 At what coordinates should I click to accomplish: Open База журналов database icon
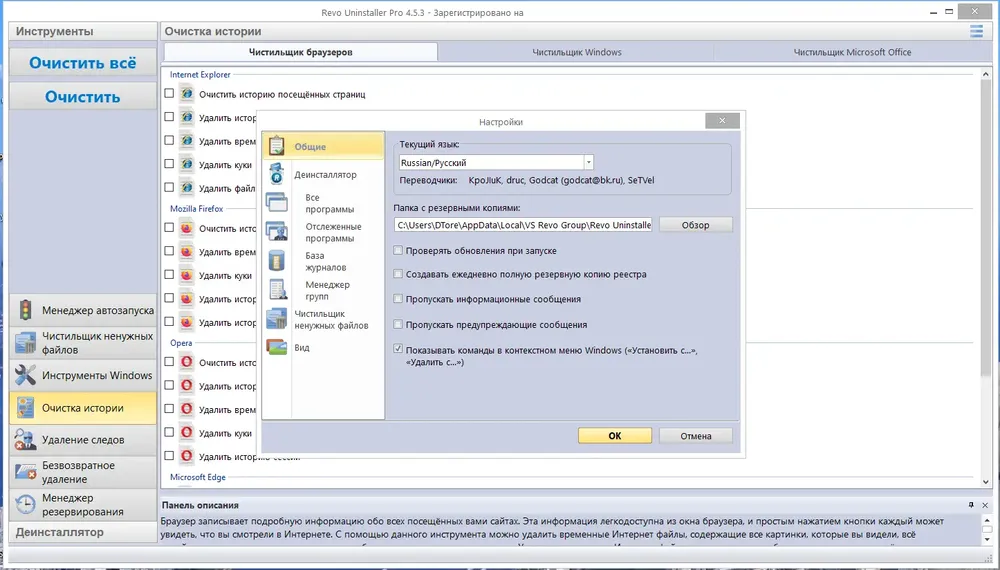277,261
